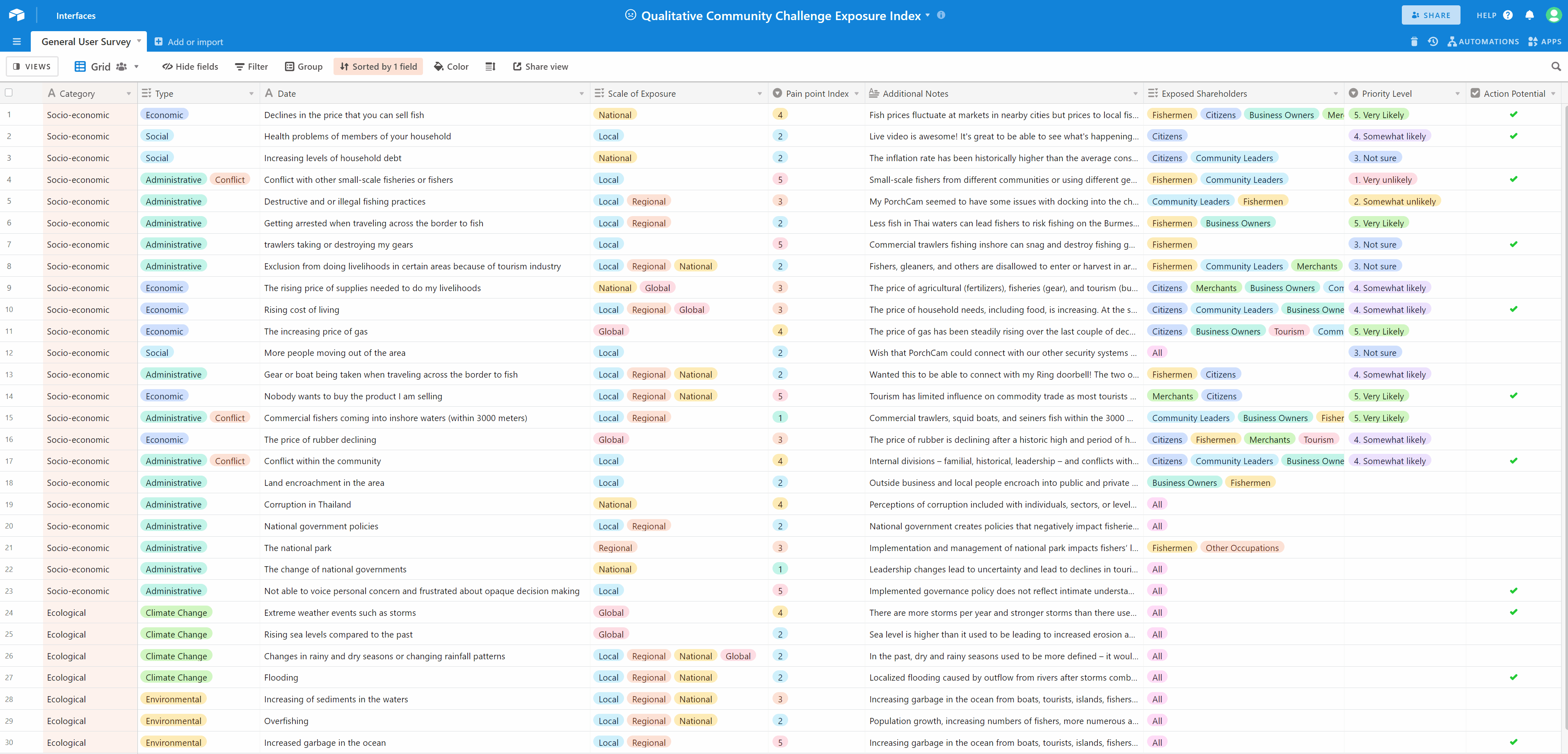Expand the Category column dropdown arrow

tap(128, 94)
